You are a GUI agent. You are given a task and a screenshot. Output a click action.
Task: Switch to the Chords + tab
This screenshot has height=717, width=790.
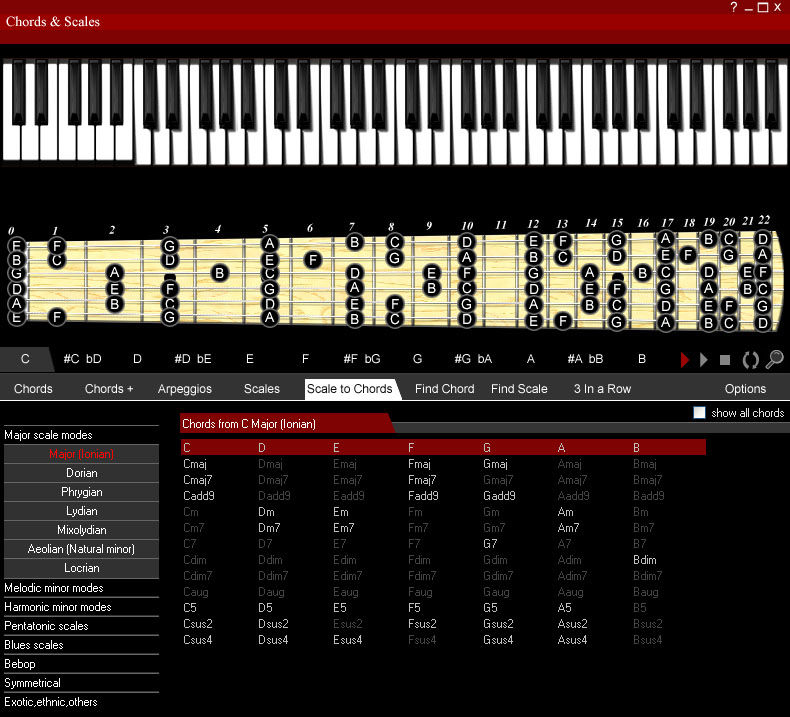click(109, 389)
